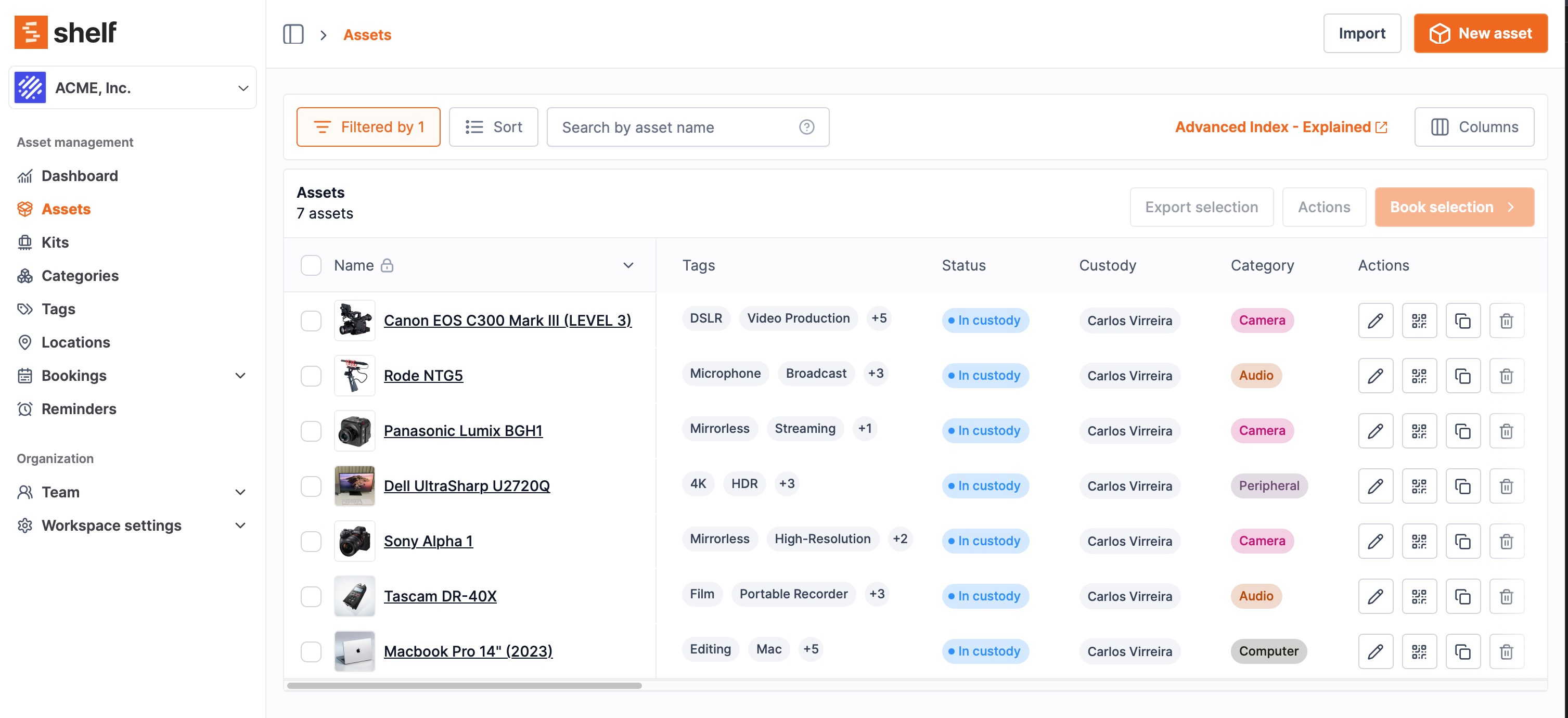Image resolution: width=1568 pixels, height=718 pixels.
Task: Open Categories in the sidebar
Action: 80,276
